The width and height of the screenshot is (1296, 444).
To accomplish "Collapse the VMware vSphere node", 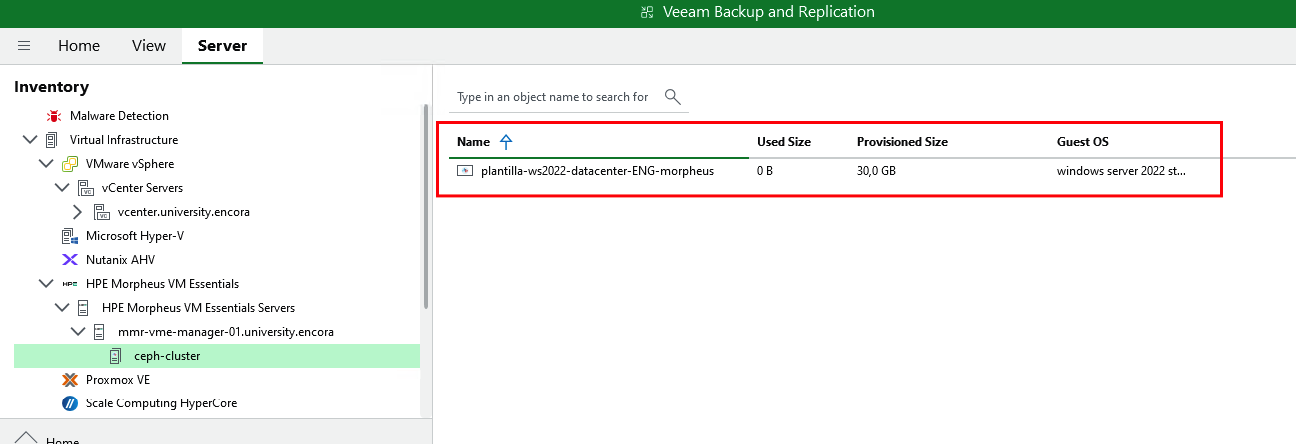I will click(x=46, y=164).
